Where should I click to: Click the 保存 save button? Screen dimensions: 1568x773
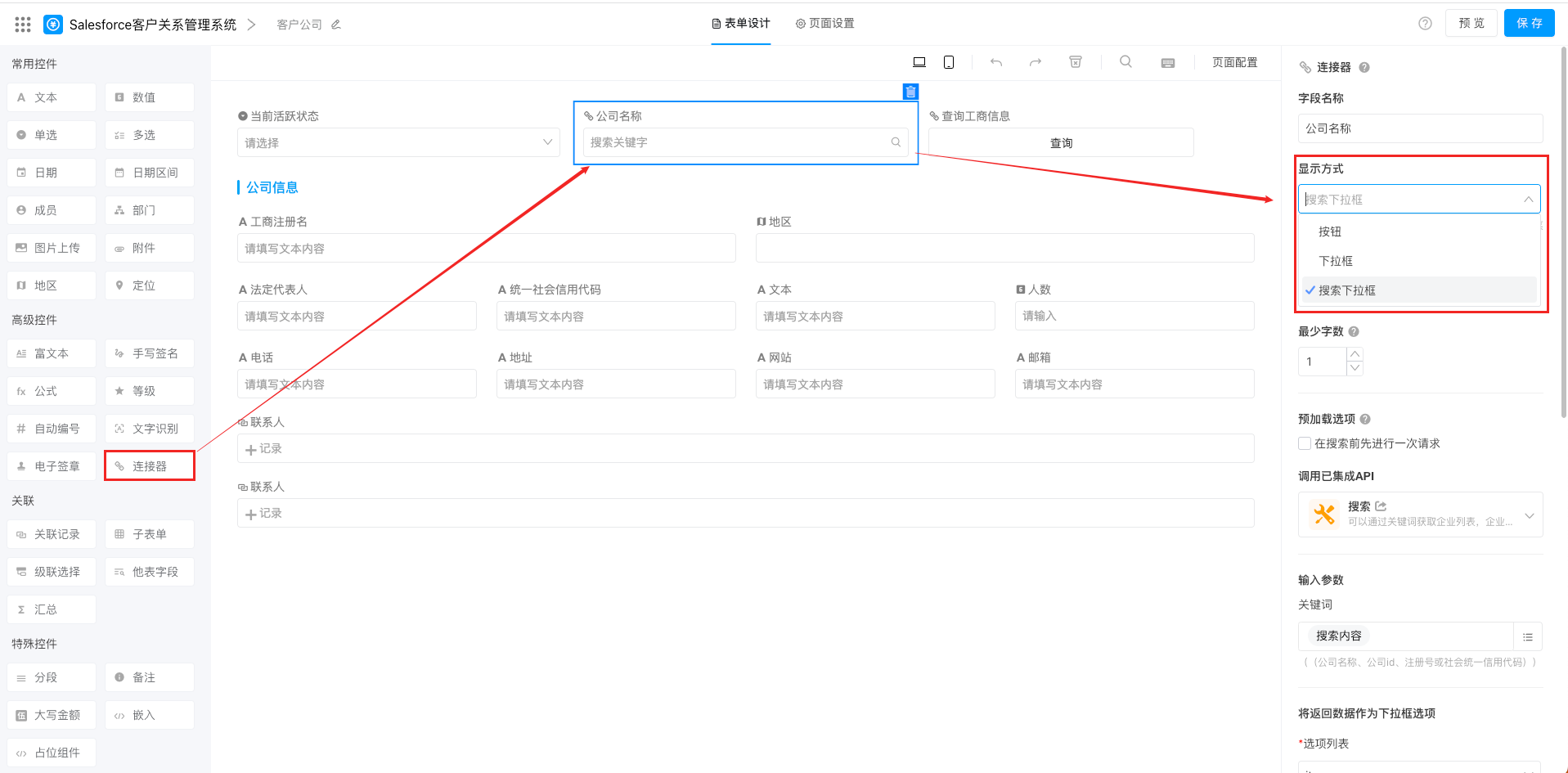click(1529, 23)
